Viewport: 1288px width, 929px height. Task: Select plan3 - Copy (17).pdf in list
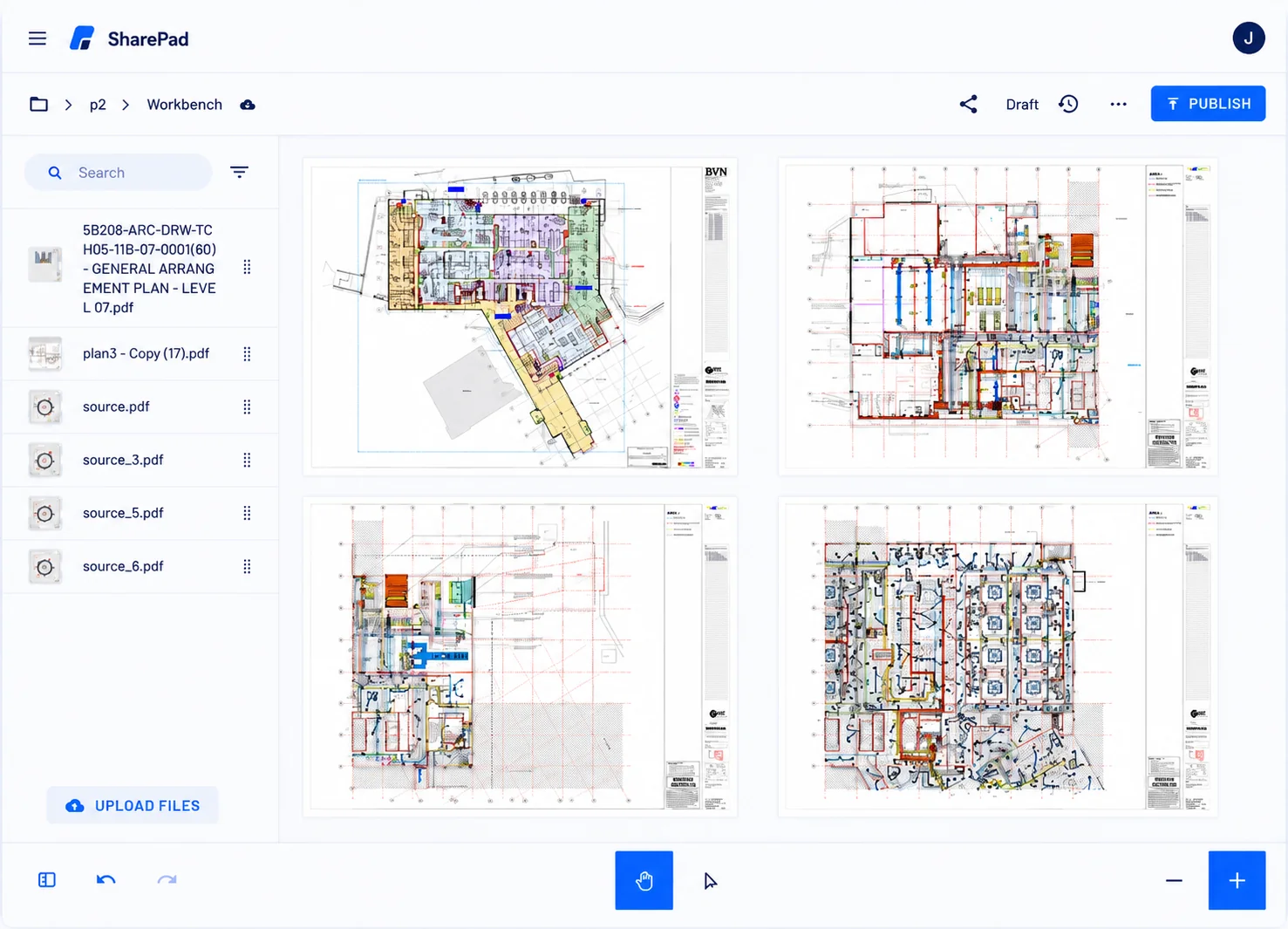point(140,354)
